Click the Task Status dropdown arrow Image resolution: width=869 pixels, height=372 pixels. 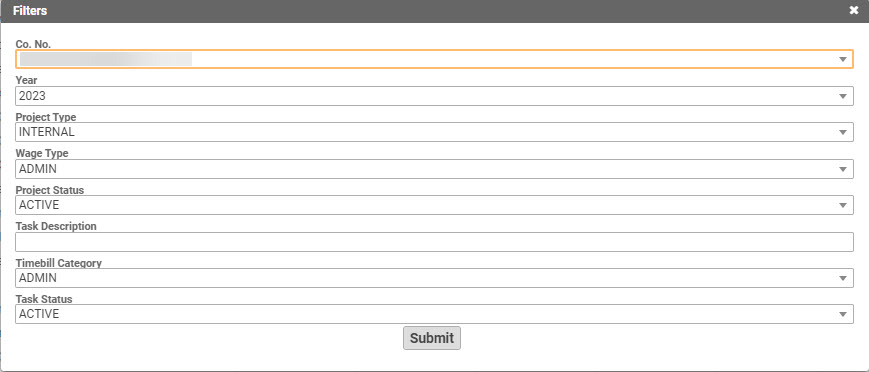point(843,314)
